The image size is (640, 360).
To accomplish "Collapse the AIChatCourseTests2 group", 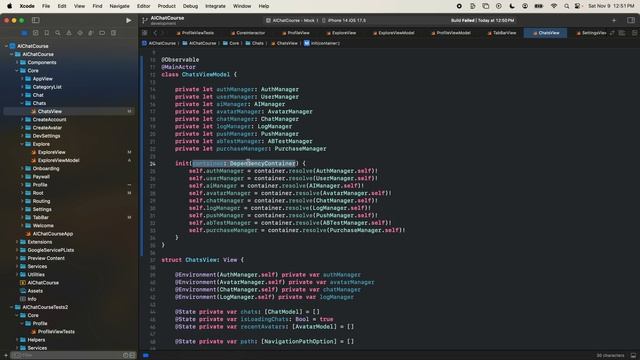I will click(12, 307).
